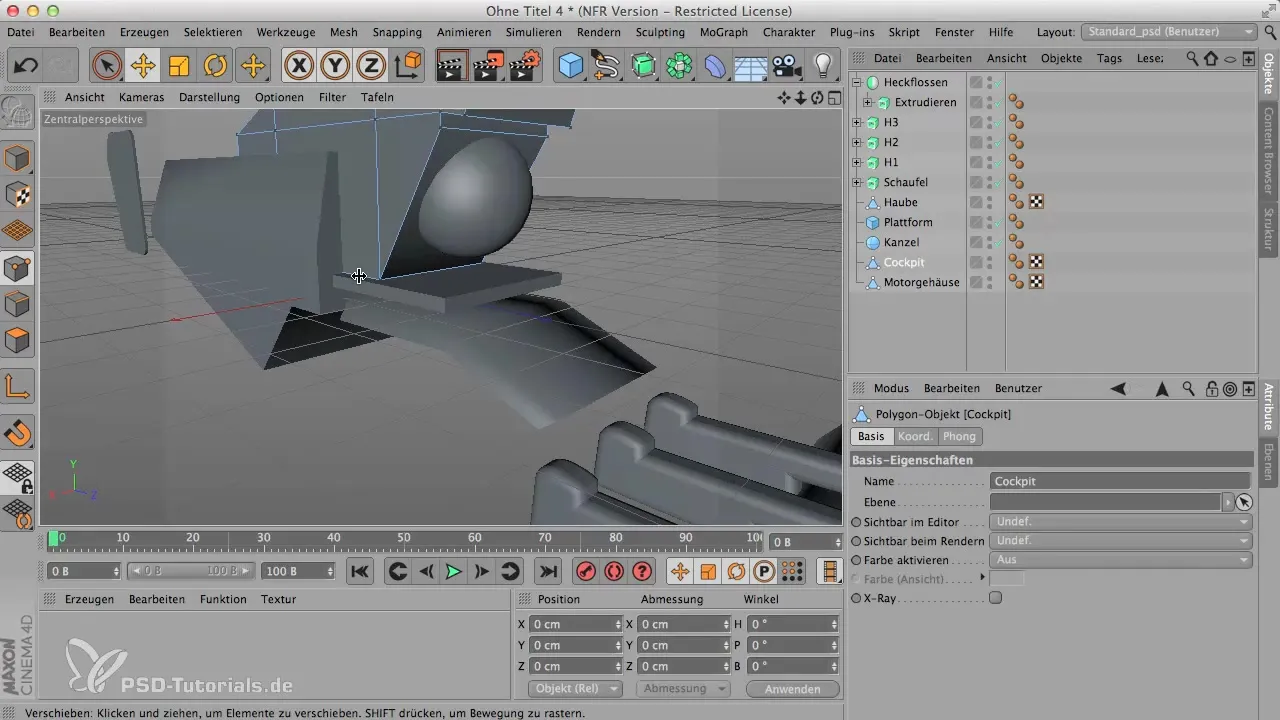The image size is (1280, 720).
Task: Select the Move tool
Action: (143, 67)
